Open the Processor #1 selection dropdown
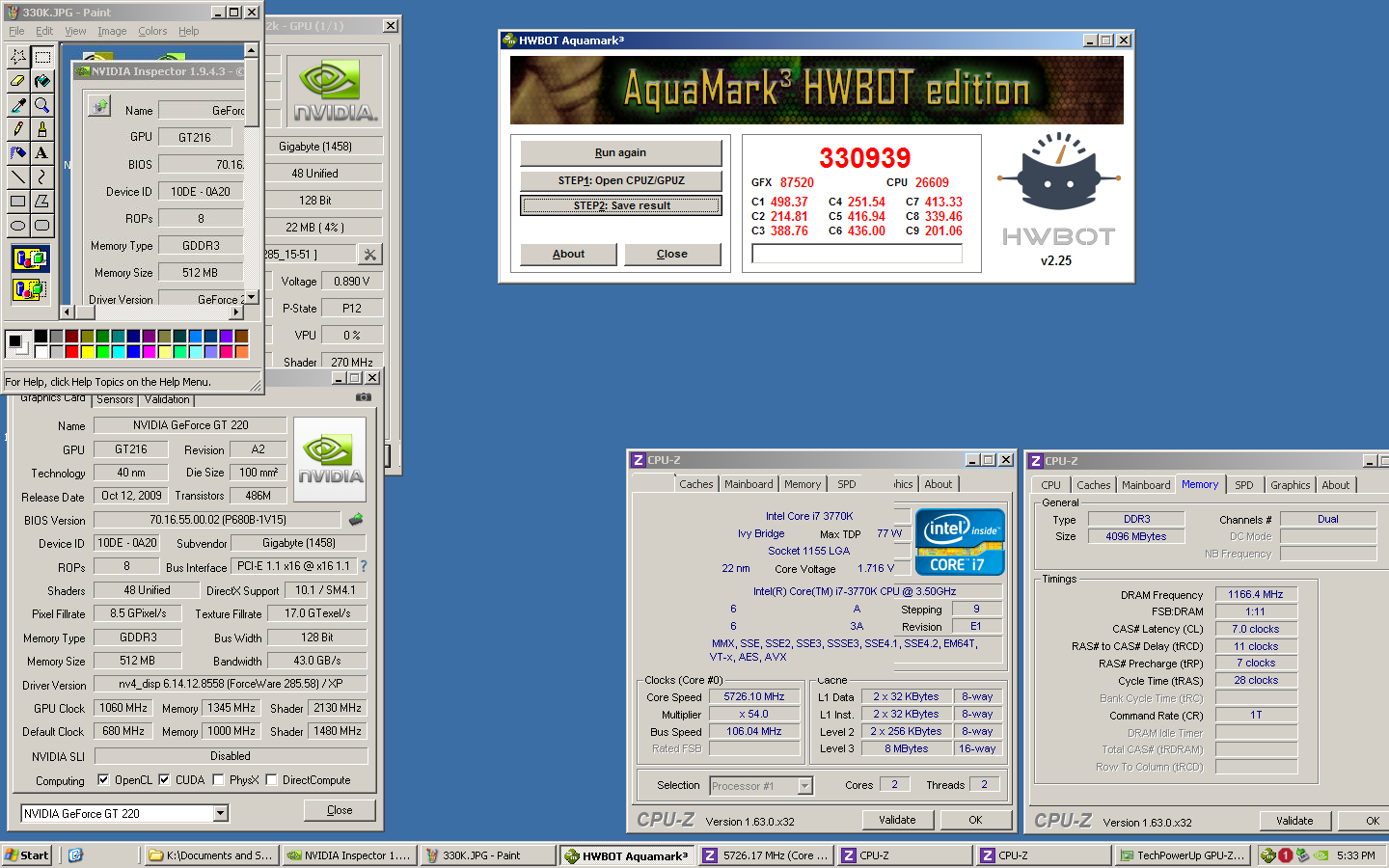This screenshot has height=868, width=1389. [x=805, y=786]
